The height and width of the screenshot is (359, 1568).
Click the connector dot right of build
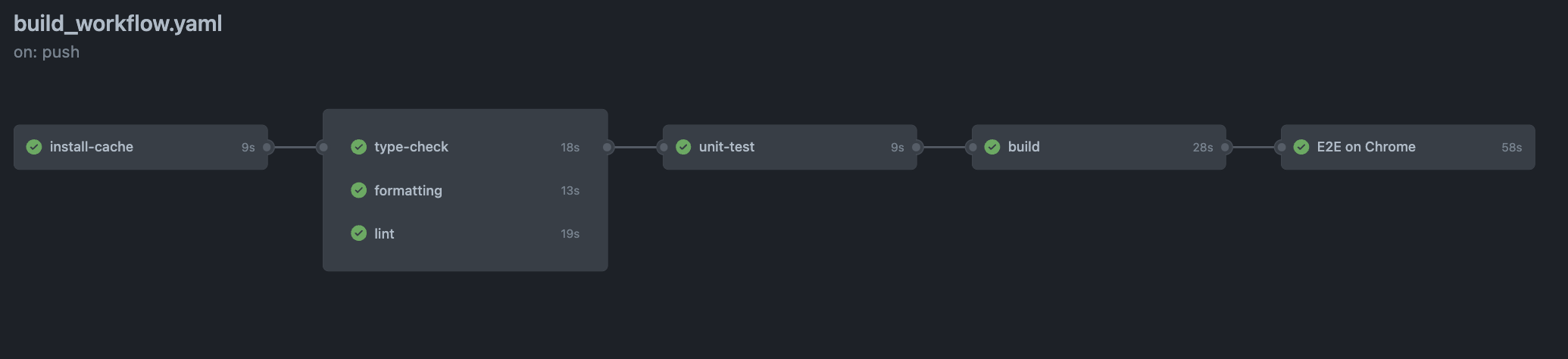coord(1226,147)
